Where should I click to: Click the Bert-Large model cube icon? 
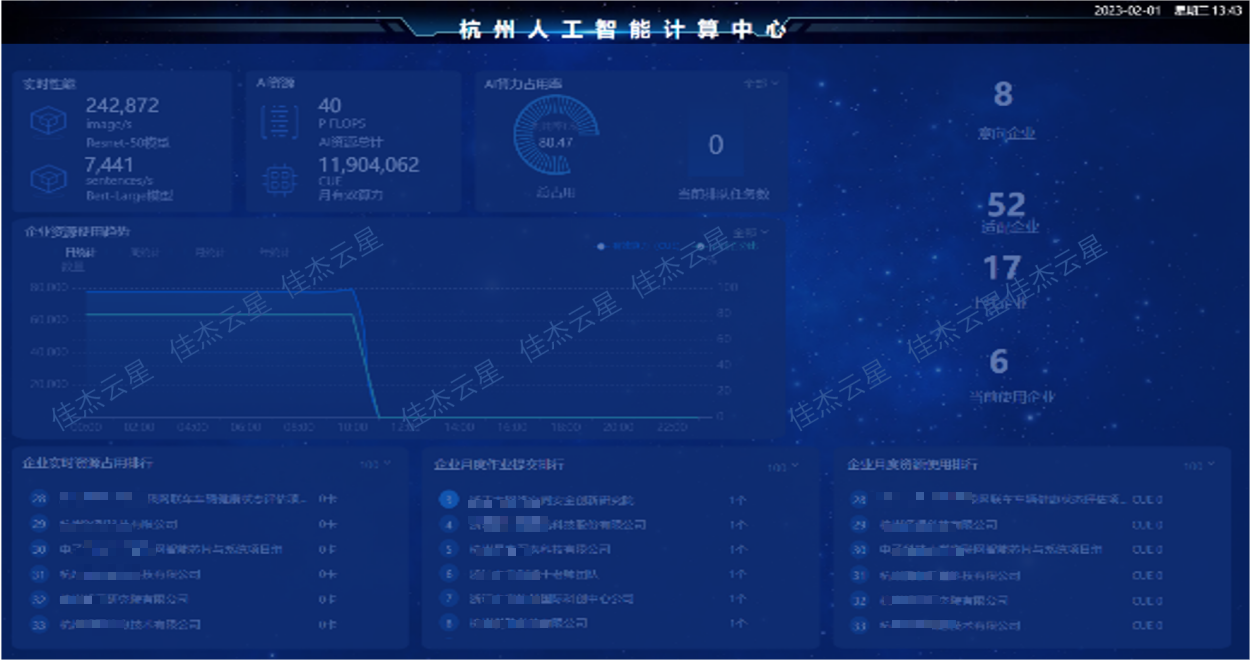[48, 180]
